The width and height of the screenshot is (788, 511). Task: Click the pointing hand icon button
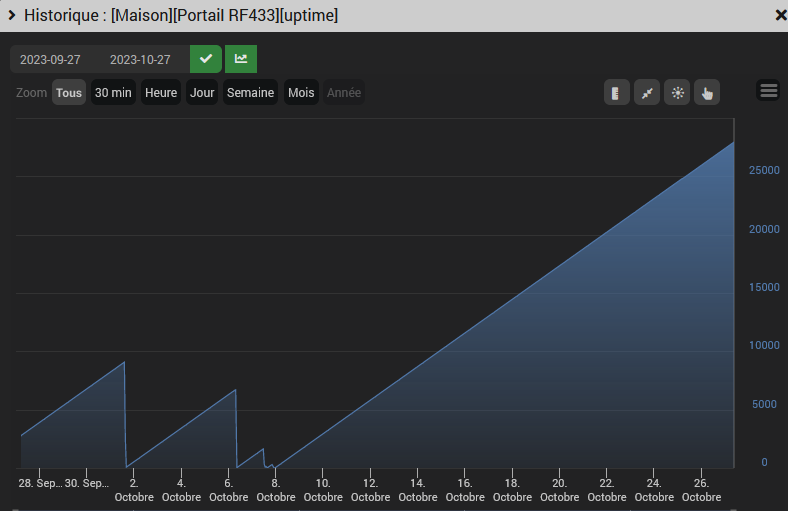(707, 92)
